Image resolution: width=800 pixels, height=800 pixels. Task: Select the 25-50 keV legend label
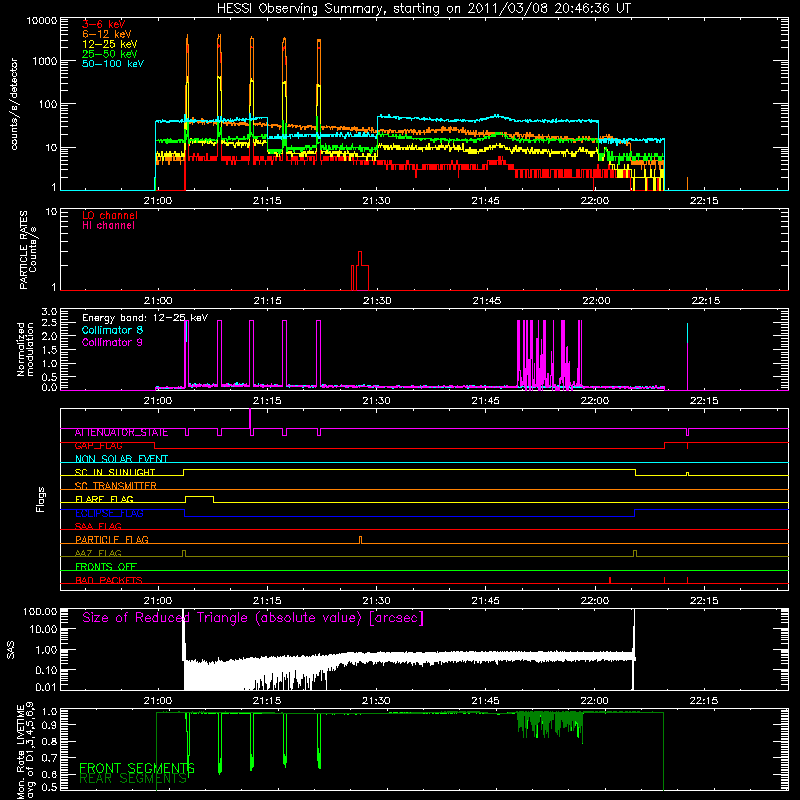click(x=110, y=54)
